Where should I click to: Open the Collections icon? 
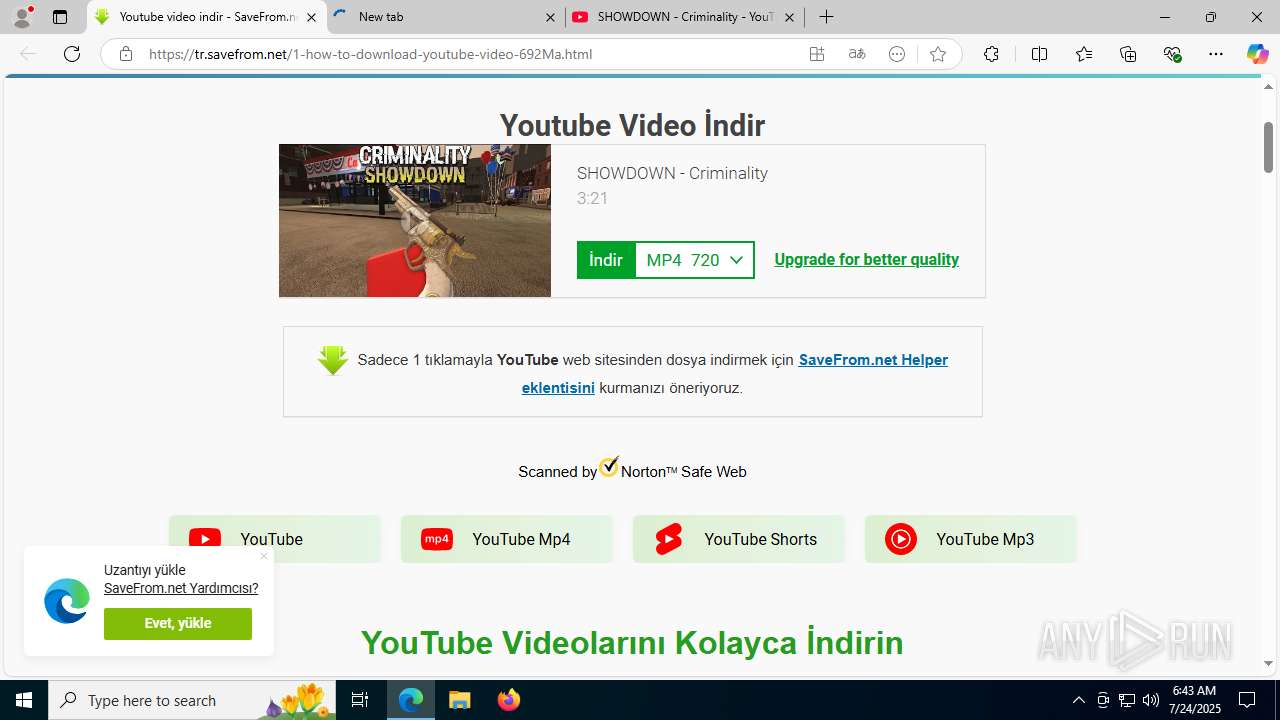click(1128, 54)
